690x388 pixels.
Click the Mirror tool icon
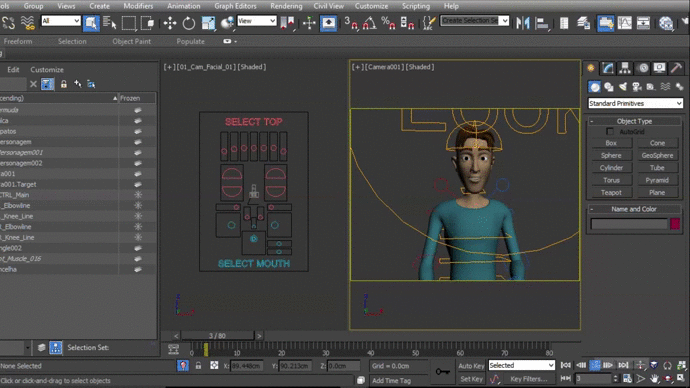[523, 23]
